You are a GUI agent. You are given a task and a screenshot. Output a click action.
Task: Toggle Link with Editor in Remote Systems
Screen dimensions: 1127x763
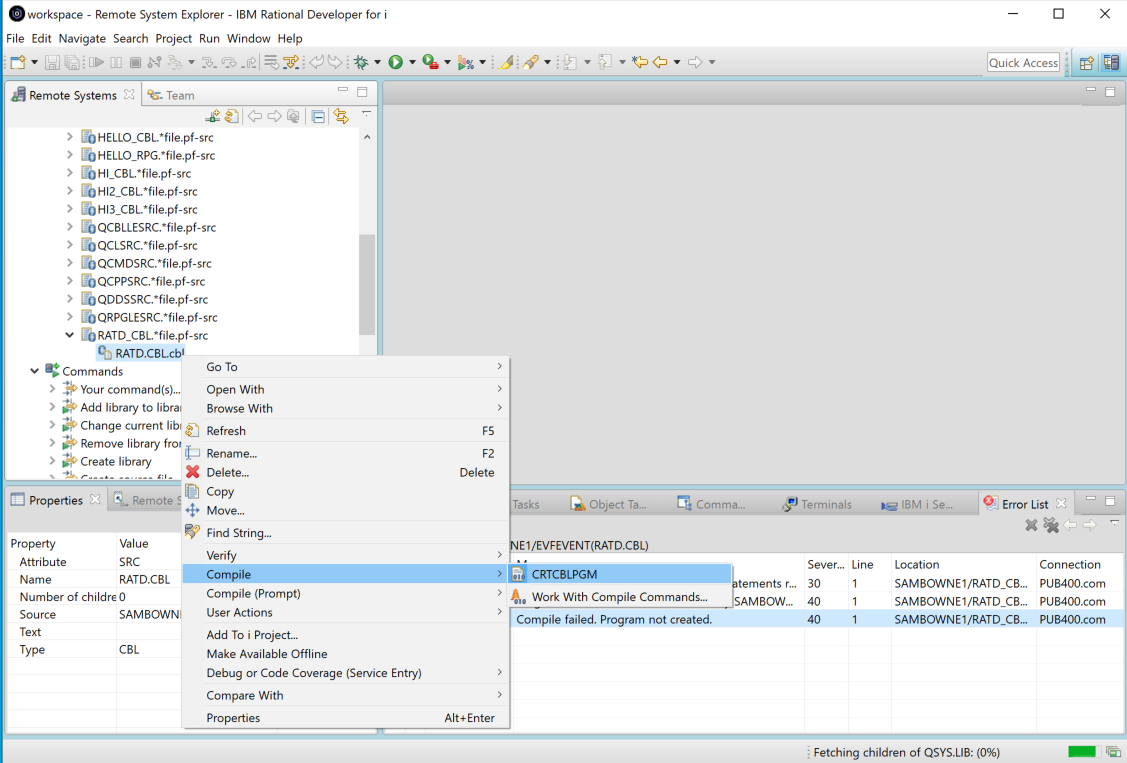click(x=341, y=117)
